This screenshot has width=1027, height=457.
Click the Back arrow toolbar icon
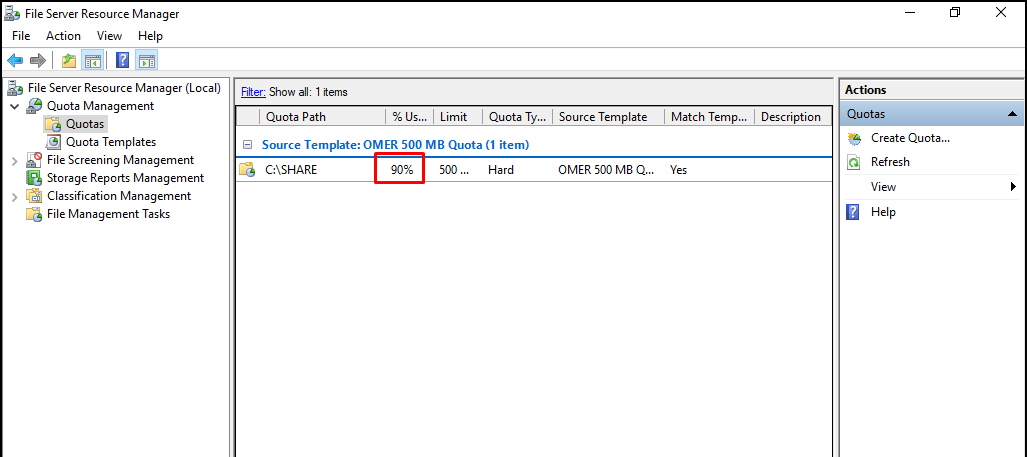click(15, 61)
